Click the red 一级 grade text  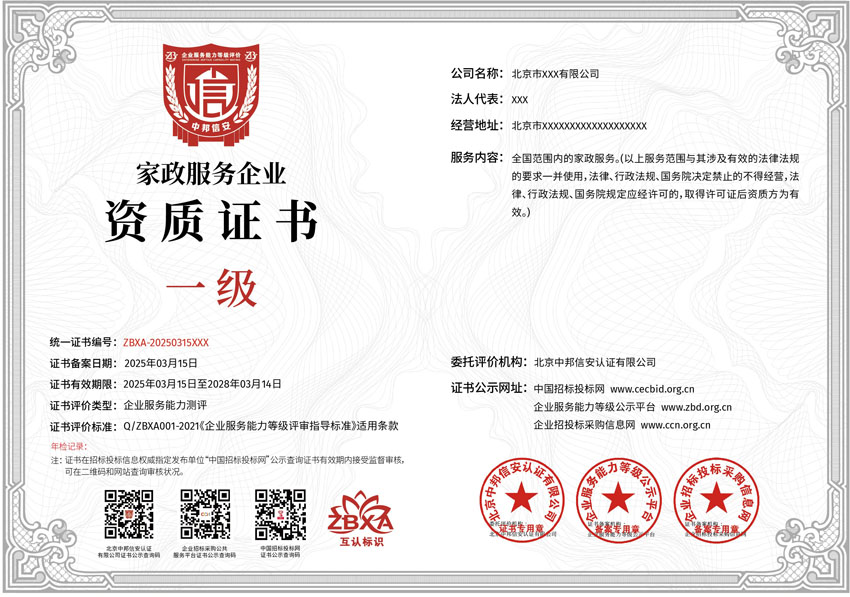pyautogui.click(x=211, y=288)
